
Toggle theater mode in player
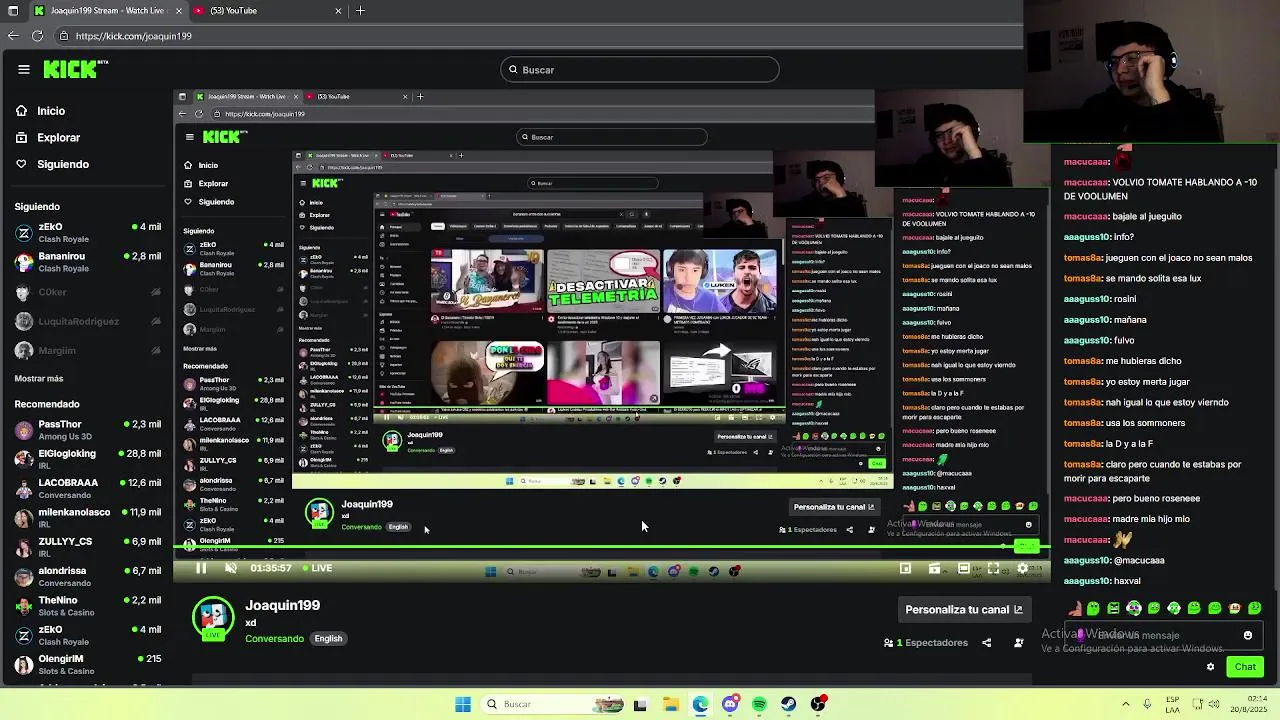[x=963, y=568]
